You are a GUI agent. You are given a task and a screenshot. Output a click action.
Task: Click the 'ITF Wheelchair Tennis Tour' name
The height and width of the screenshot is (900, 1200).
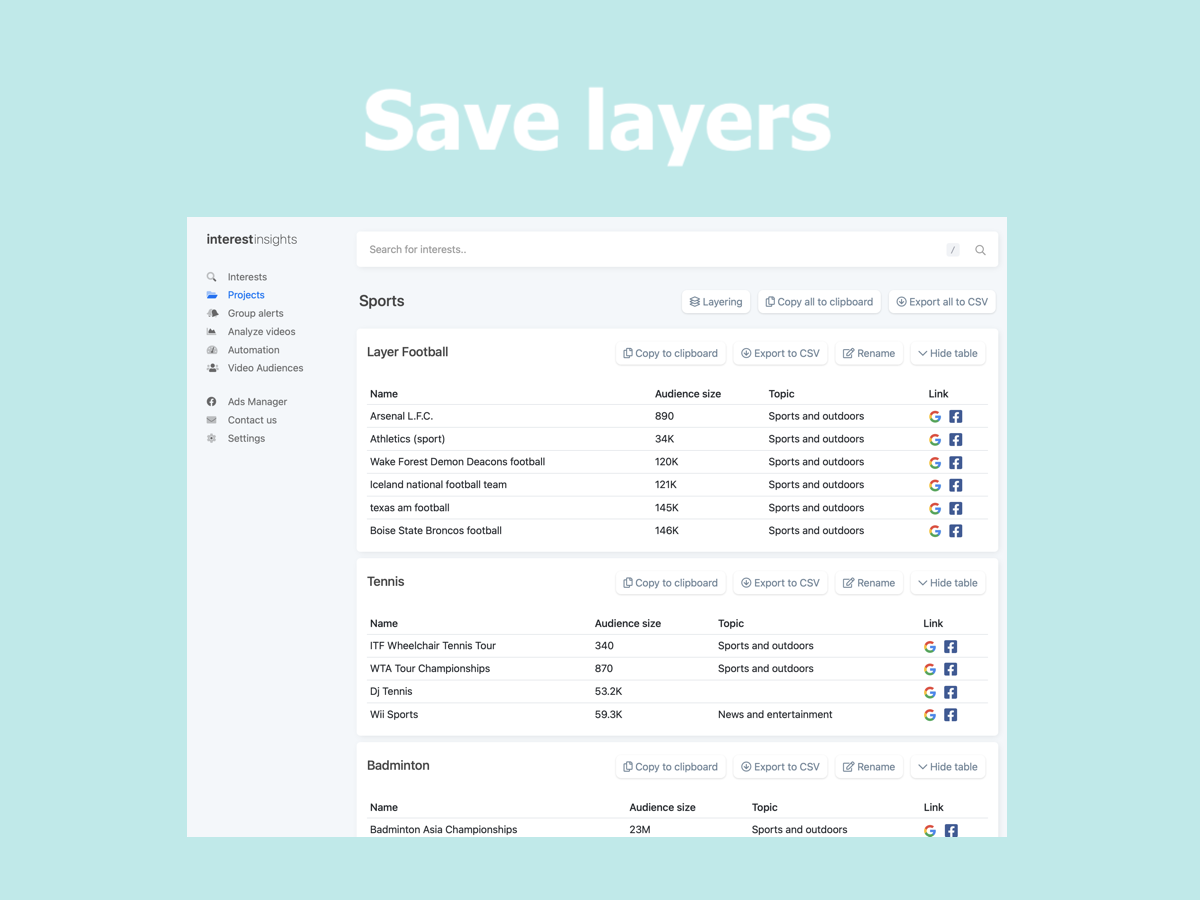[433, 645]
